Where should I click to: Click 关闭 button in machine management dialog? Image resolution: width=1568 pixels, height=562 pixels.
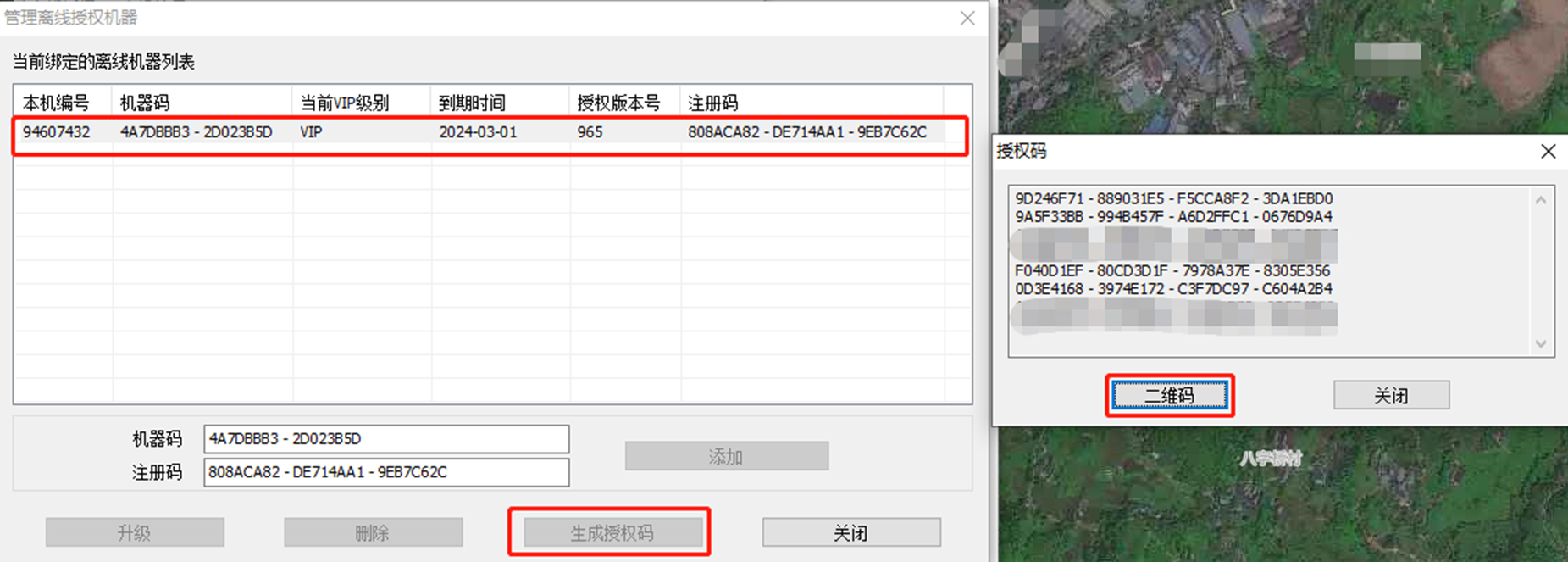[850, 532]
